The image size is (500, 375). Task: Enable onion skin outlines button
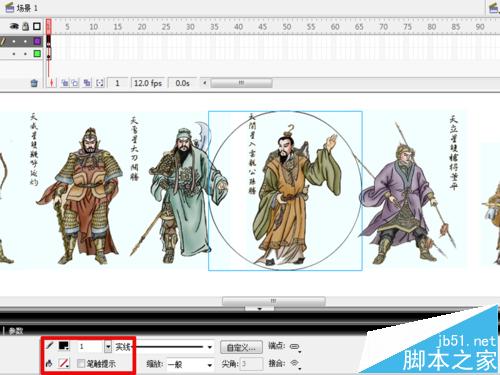[75, 83]
